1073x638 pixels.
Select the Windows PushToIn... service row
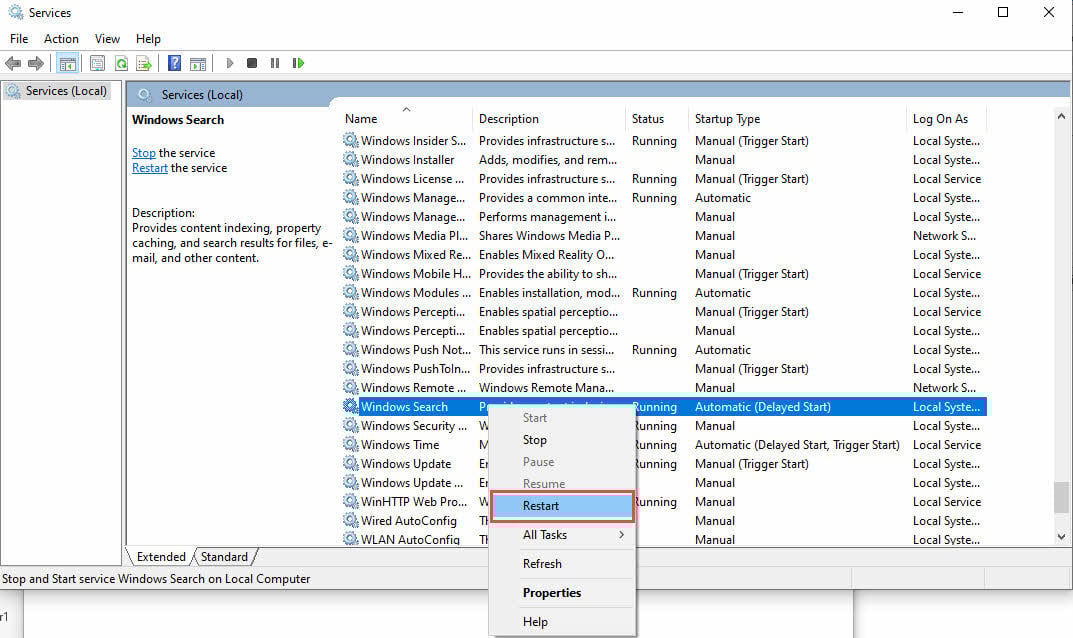[x=664, y=368]
